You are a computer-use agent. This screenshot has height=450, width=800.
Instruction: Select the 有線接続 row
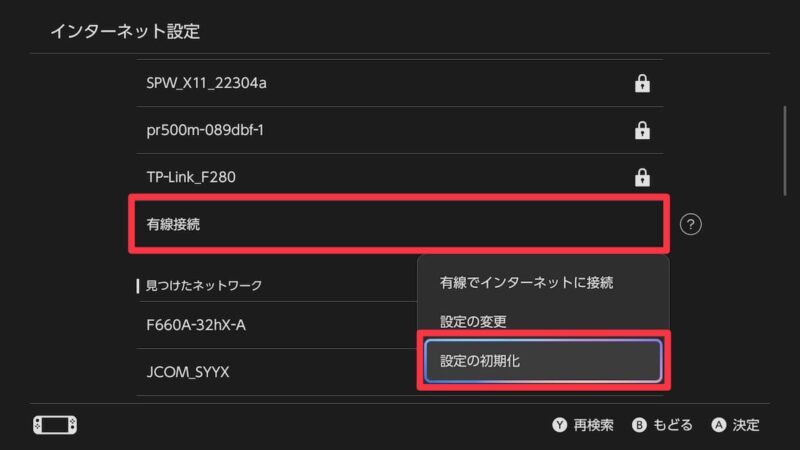click(x=399, y=224)
